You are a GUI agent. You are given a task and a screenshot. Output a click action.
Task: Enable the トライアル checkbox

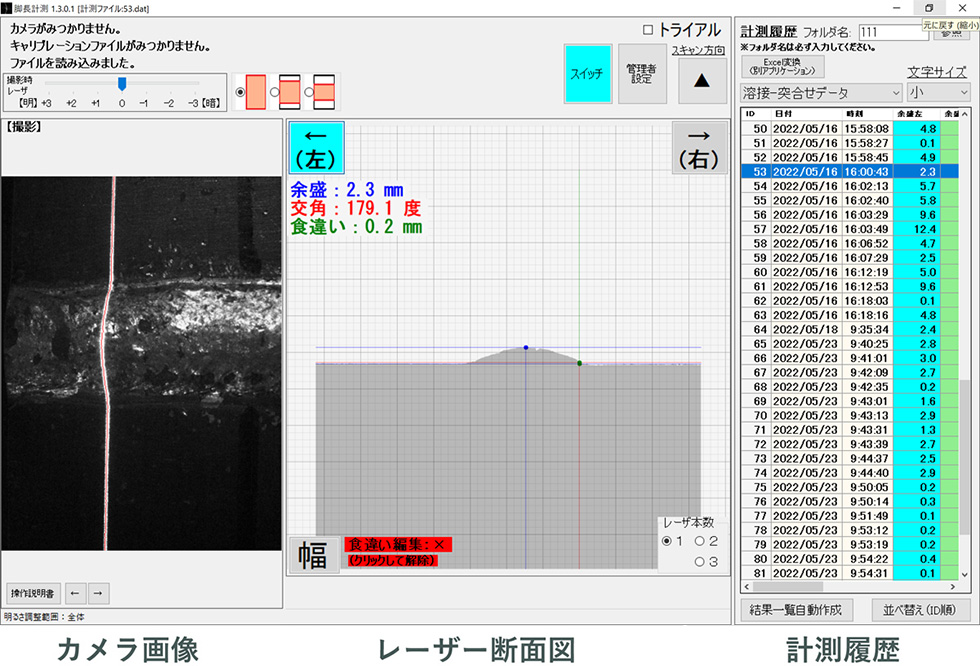(x=648, y=30)
